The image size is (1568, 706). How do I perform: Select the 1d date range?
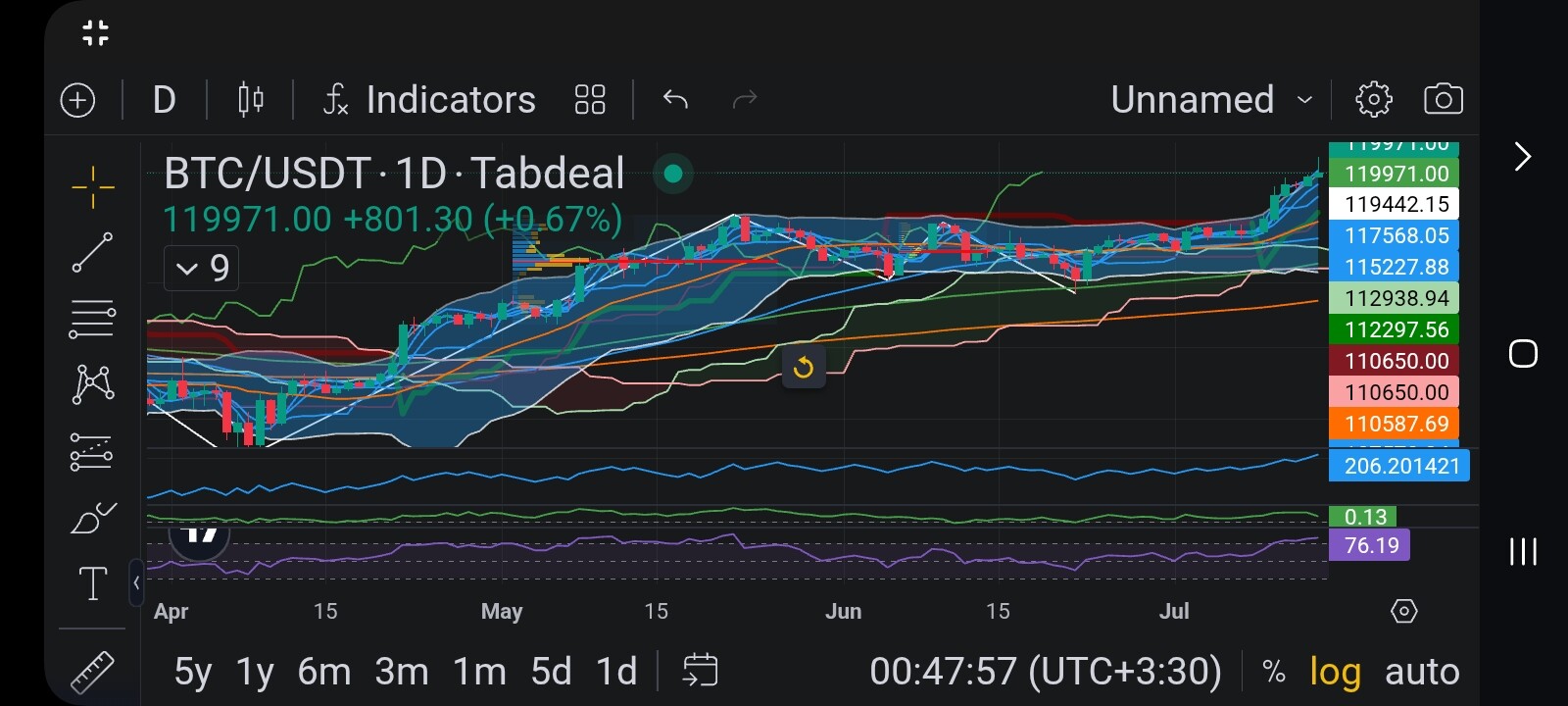[616, 673]
